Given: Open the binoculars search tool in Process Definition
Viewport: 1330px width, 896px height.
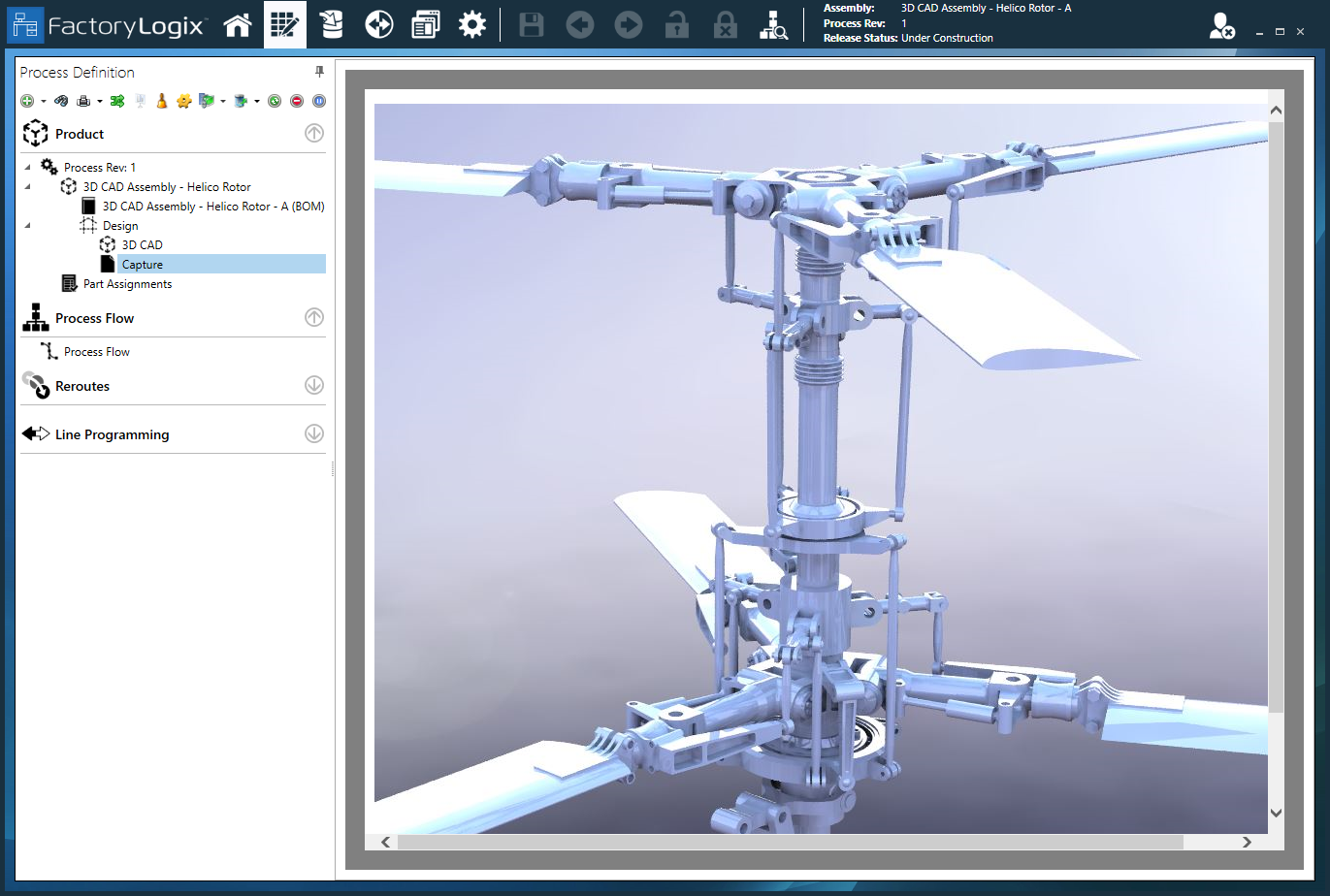Looking at the screenshot, I should [61, 100].
